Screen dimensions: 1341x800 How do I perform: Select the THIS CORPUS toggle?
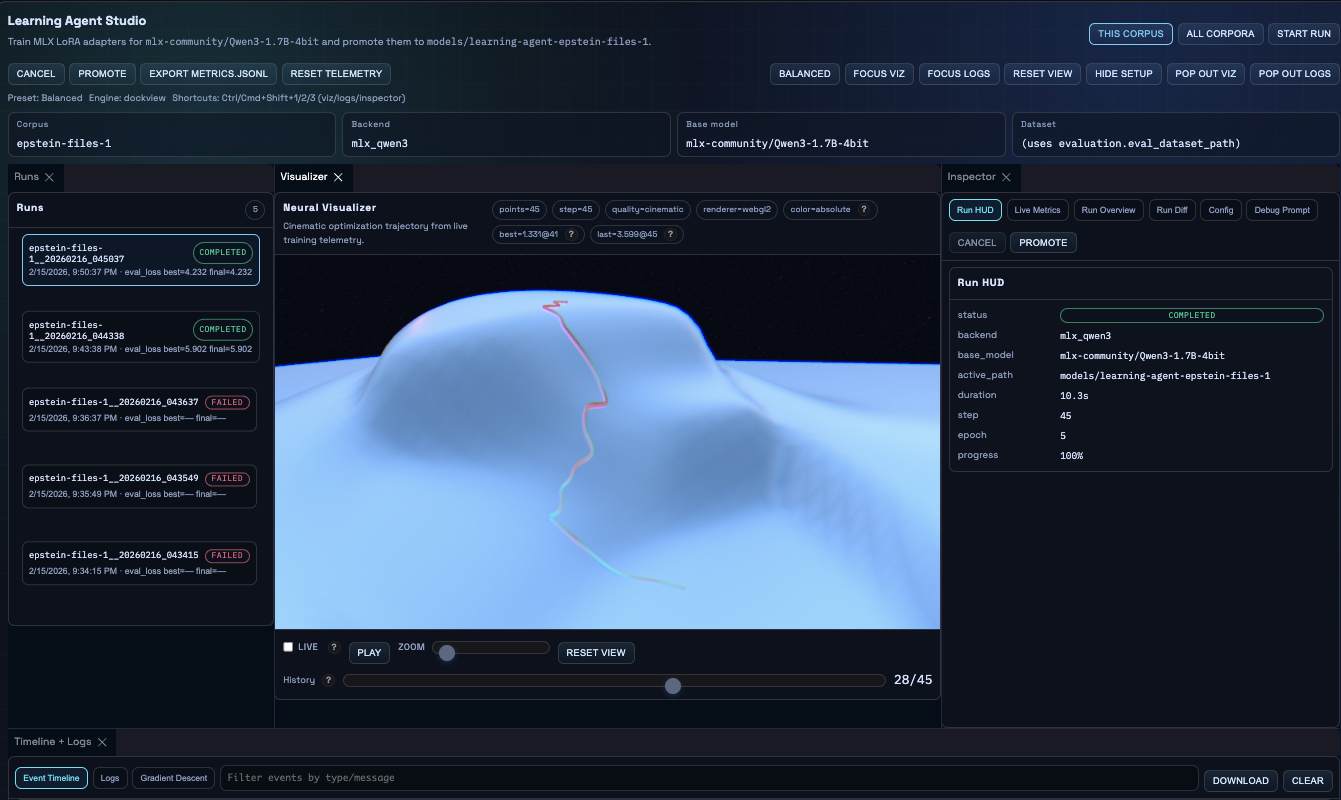click(x=1130, y=33)
